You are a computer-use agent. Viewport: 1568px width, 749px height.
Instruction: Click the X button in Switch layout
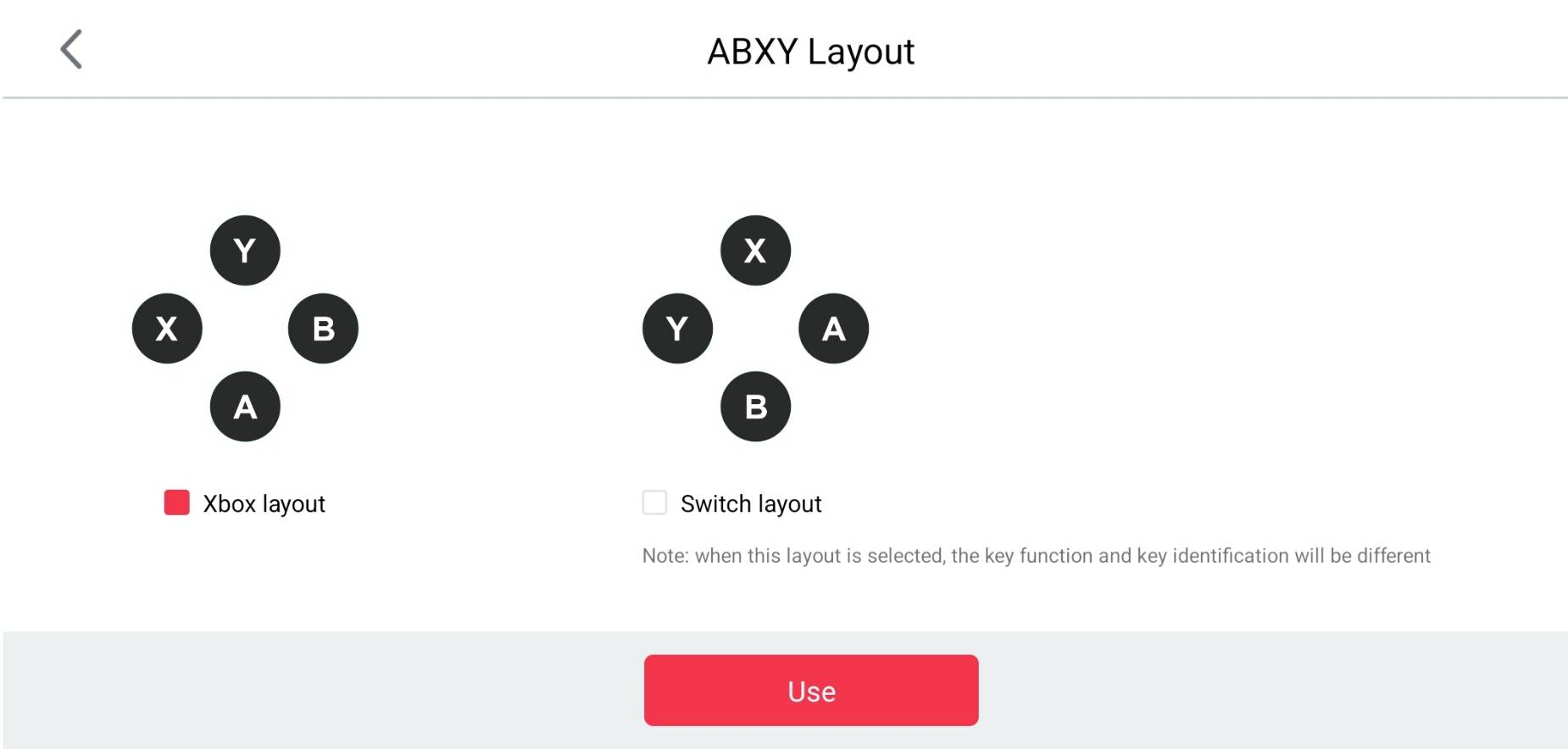point(755,251)
